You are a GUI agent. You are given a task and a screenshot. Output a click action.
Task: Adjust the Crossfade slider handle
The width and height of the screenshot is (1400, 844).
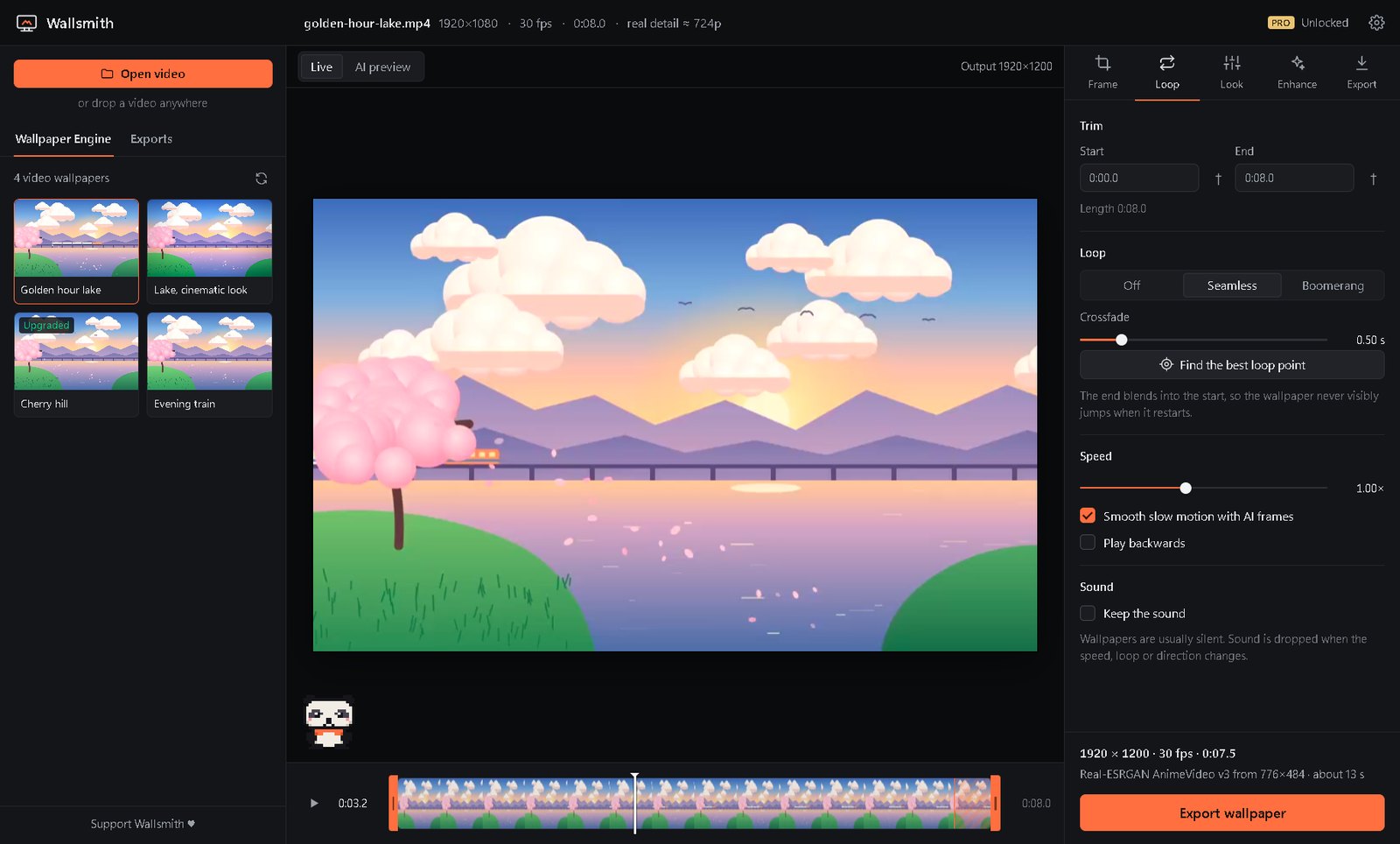1122,340
